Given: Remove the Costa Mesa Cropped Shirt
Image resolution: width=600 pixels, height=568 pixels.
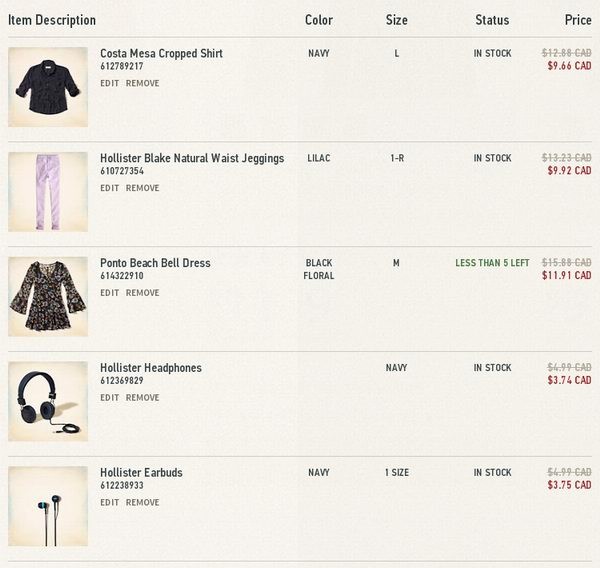Looking at the screenshot, I should point(142,83).
